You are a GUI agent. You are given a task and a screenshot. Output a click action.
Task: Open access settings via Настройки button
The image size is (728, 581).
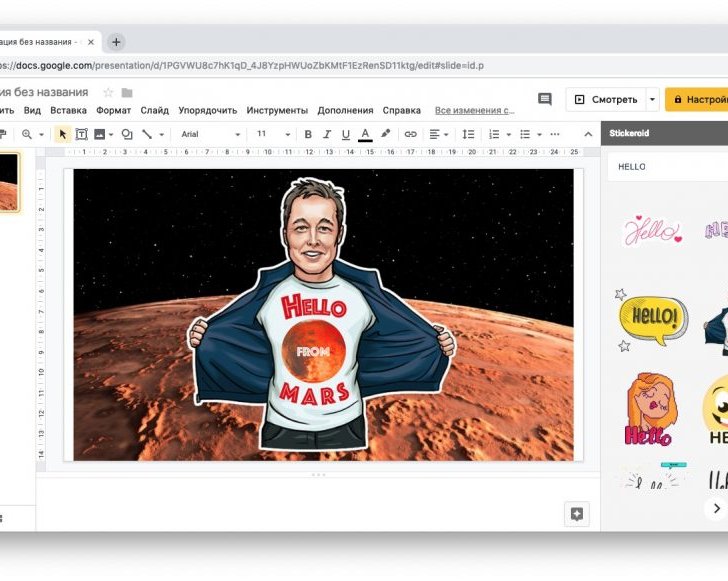[696, 99]
